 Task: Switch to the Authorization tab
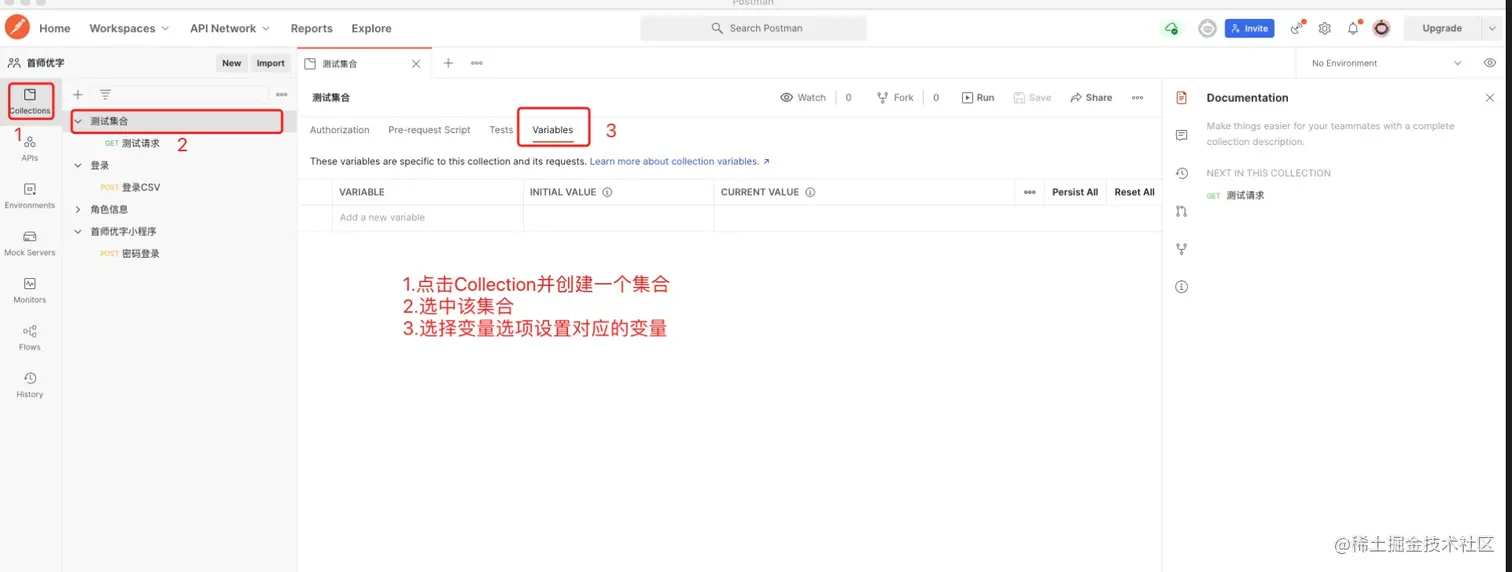point(339,130)
